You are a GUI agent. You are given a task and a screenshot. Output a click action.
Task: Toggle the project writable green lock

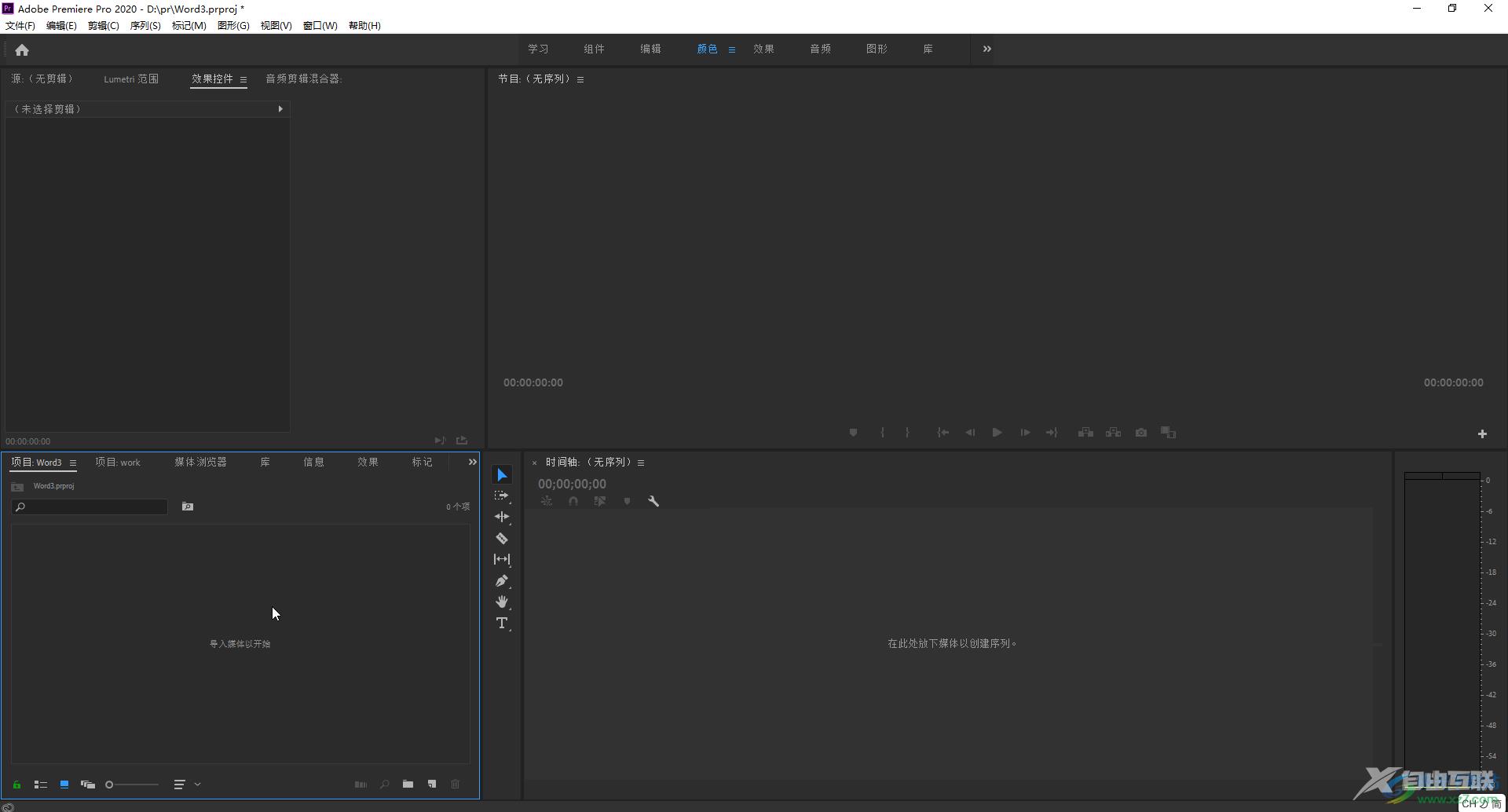pos(16,785)
